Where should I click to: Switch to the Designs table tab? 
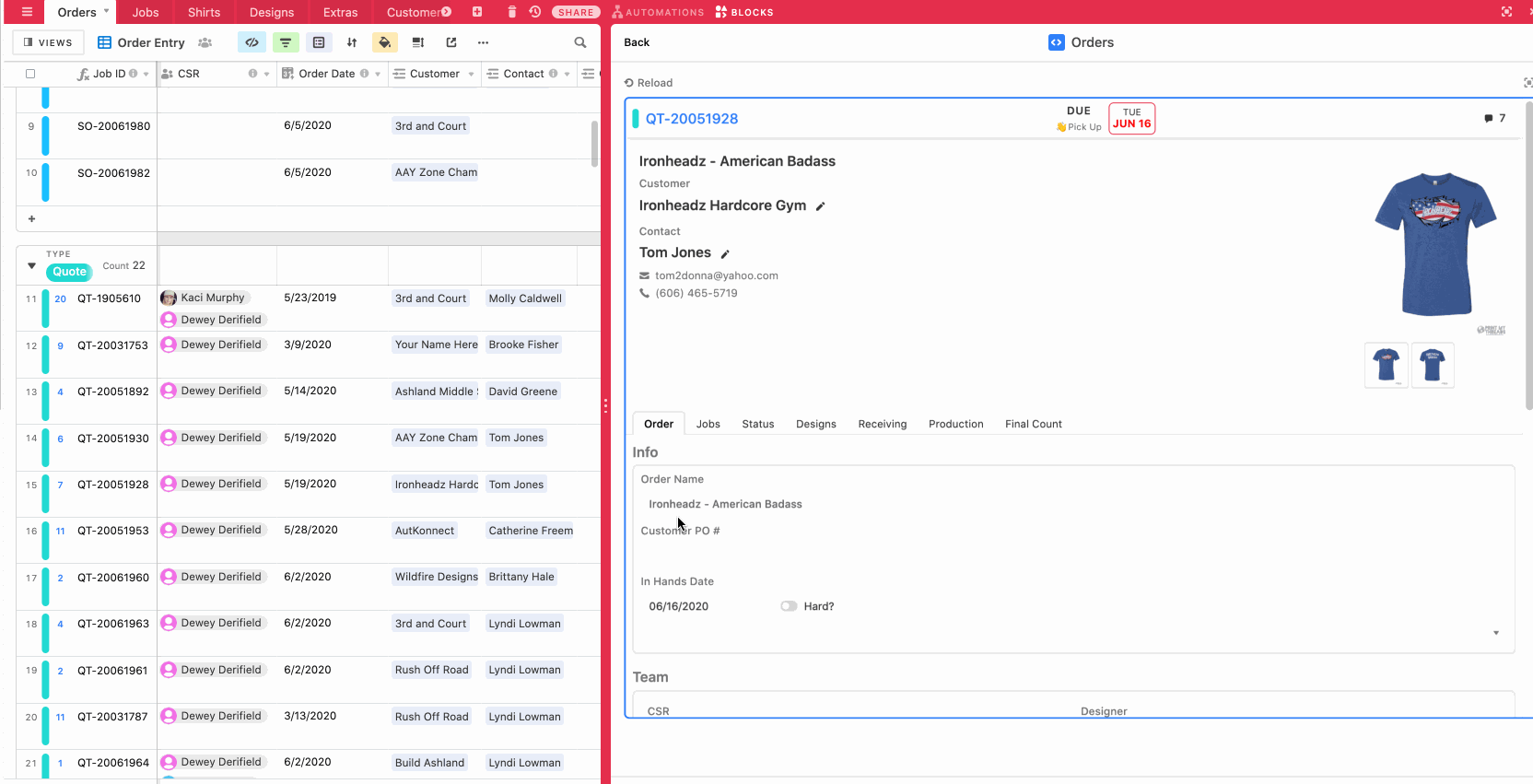pyautogui.click(x=272, y=12)
